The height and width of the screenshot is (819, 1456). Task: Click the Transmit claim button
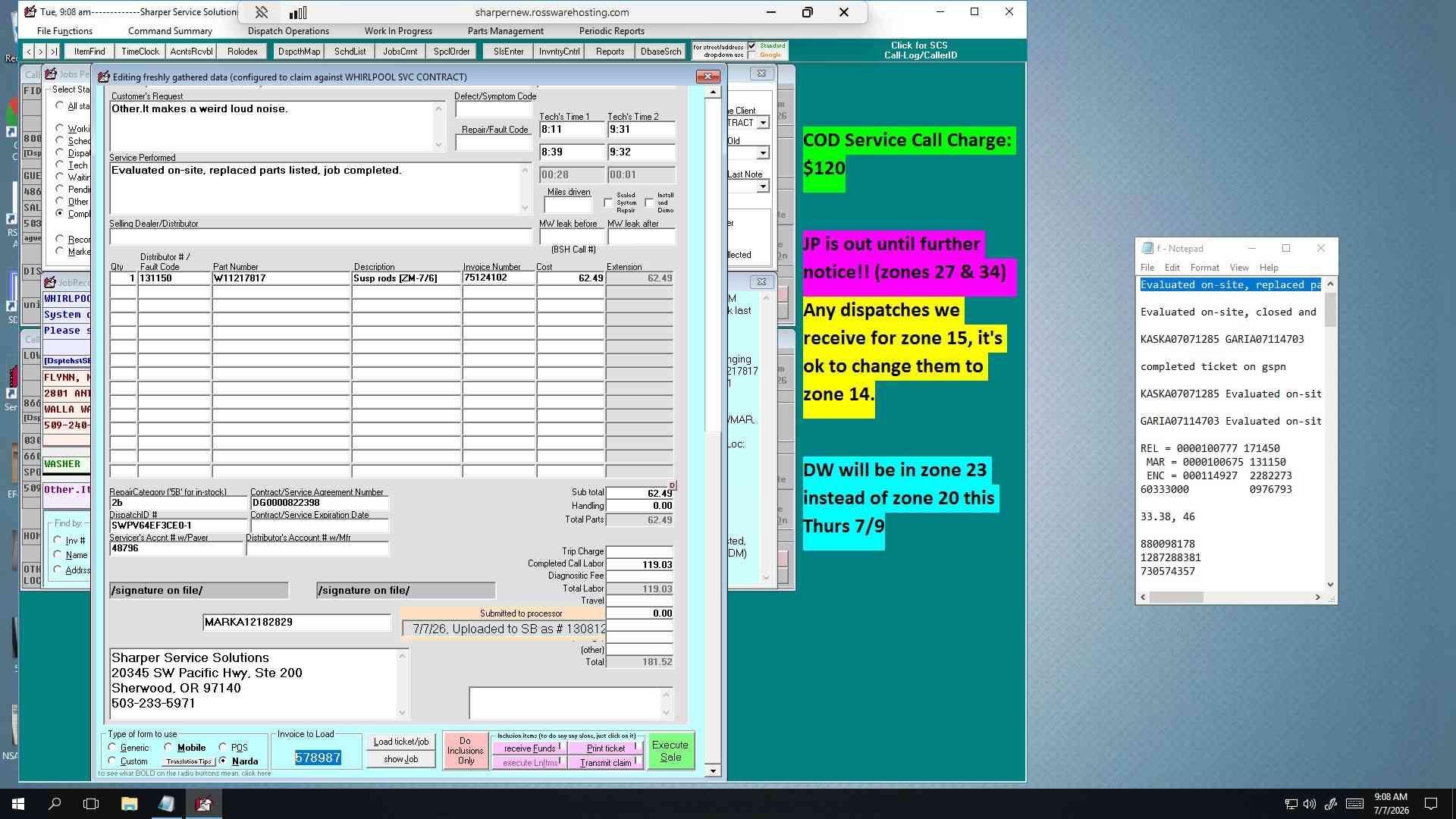(x=606, y=763)
